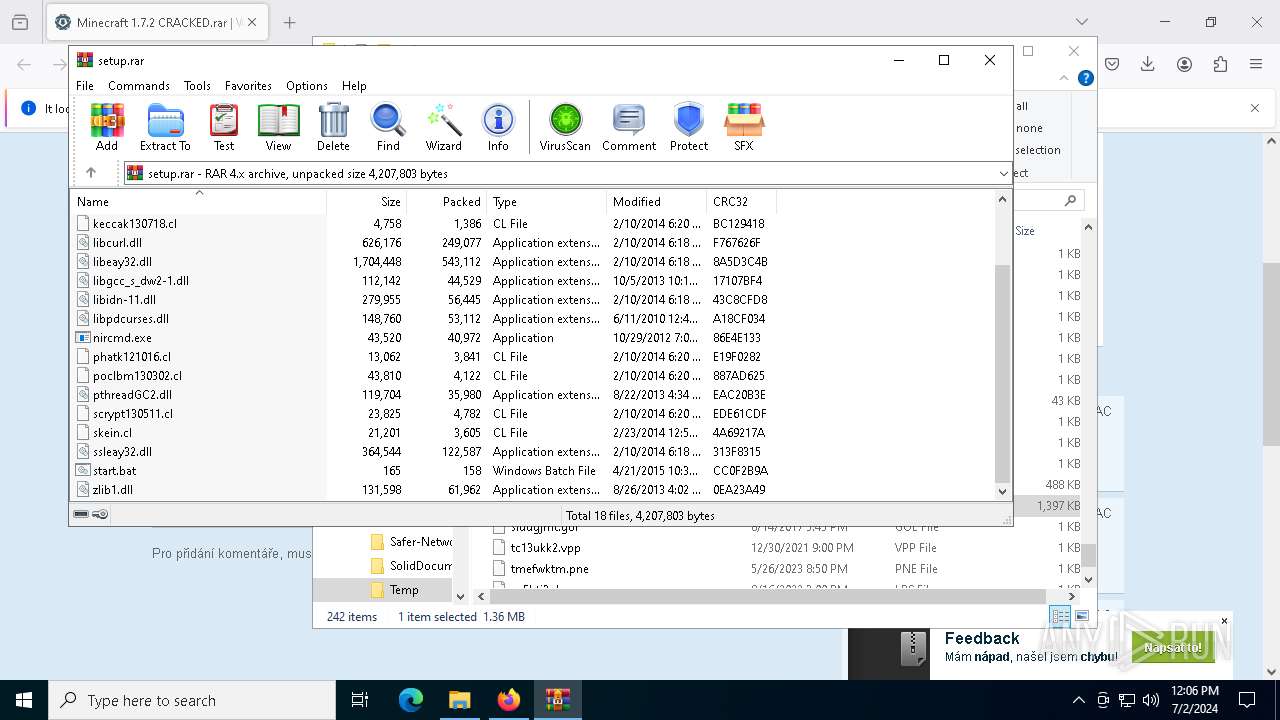
Task: Open the Find magnifier icon
Action: click(388, 127)
